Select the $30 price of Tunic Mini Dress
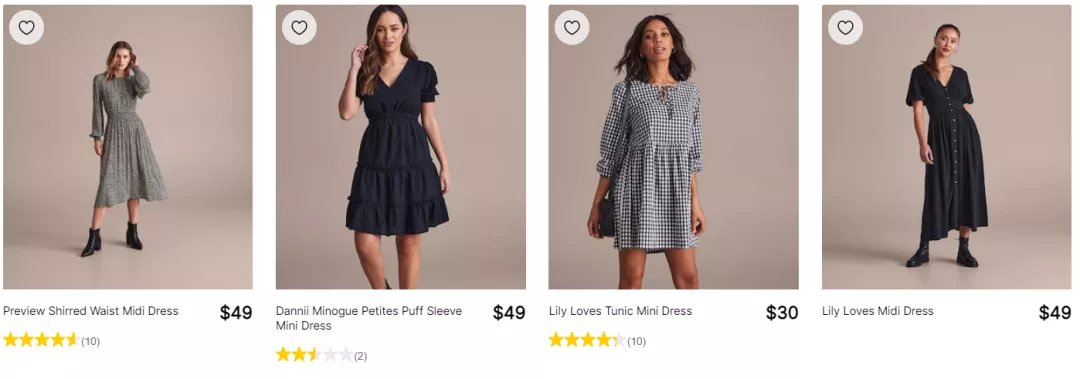 pos(782,313)
